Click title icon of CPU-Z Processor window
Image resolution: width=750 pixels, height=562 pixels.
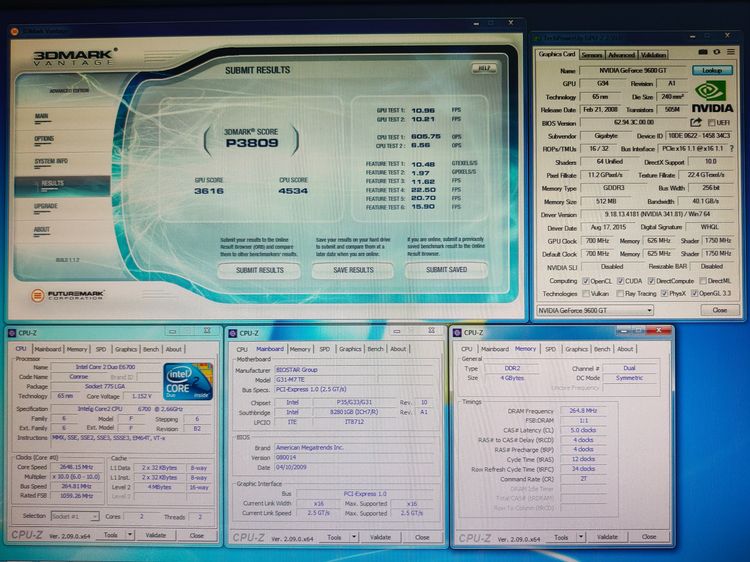pos(12,333)
